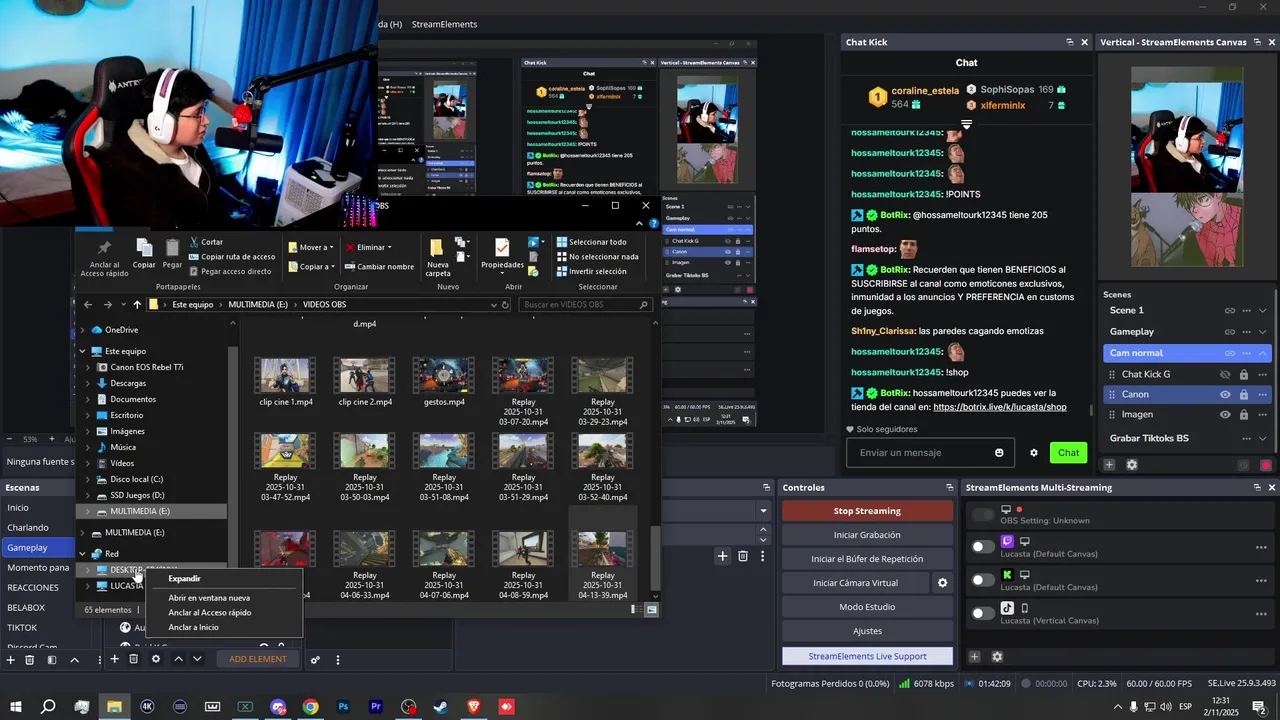Open three-dot menu for Gameplay canvas scene
Screen dimensions: 1280x720
pos(1247,332)
